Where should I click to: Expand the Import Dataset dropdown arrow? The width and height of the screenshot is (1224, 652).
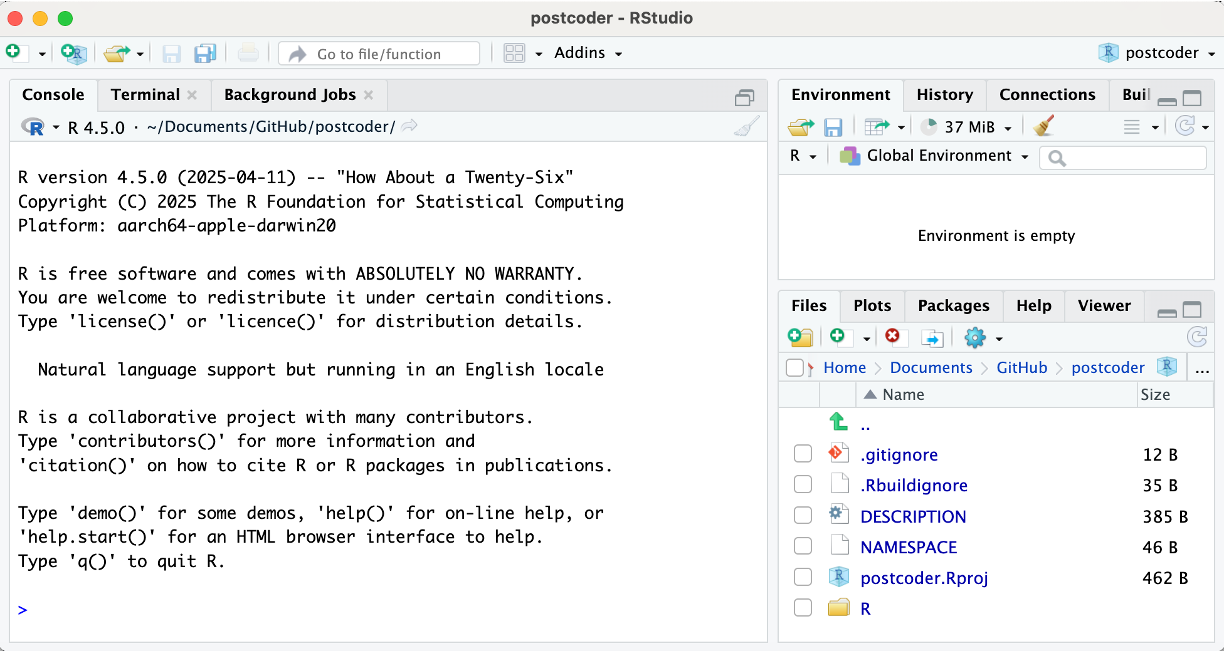[x=901, y=127]
